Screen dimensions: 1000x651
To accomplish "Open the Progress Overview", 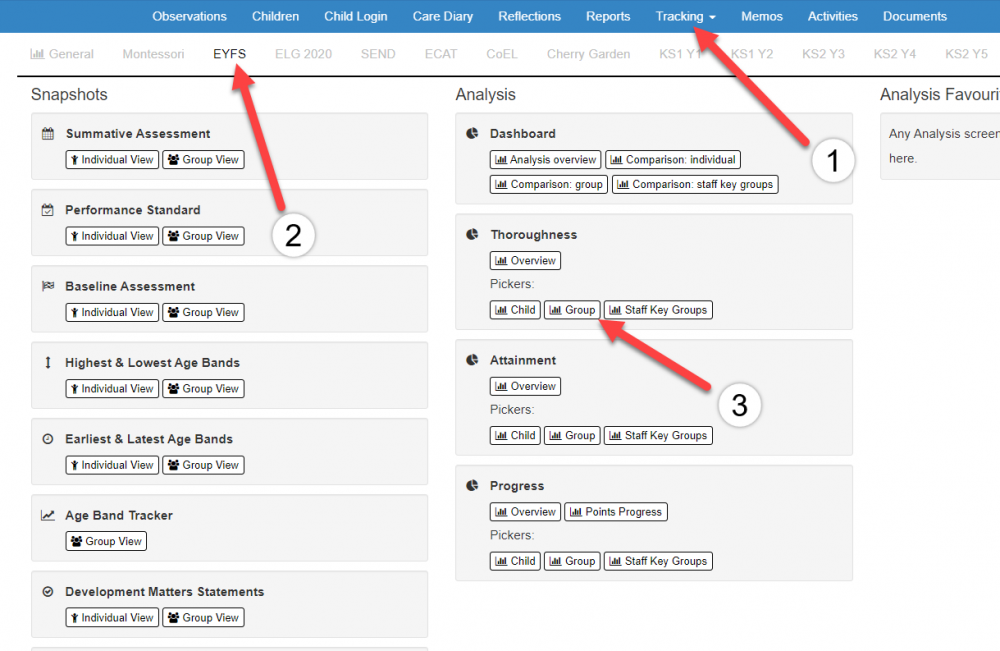I will tap(526, 512).
